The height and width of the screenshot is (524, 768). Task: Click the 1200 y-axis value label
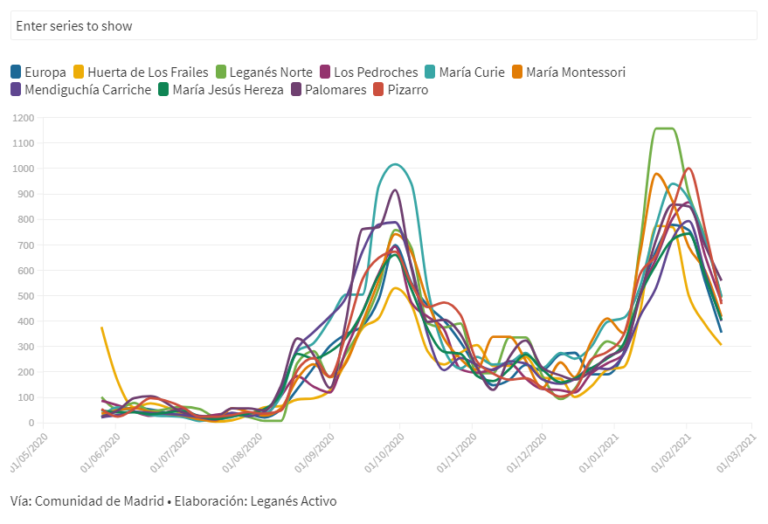click(24, 118)
